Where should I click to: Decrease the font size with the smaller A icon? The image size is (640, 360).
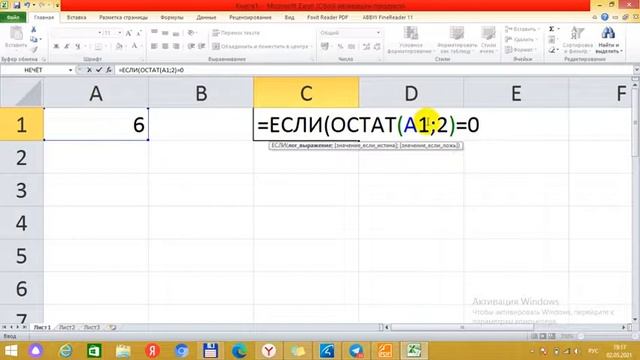click(x=139, y=33)
